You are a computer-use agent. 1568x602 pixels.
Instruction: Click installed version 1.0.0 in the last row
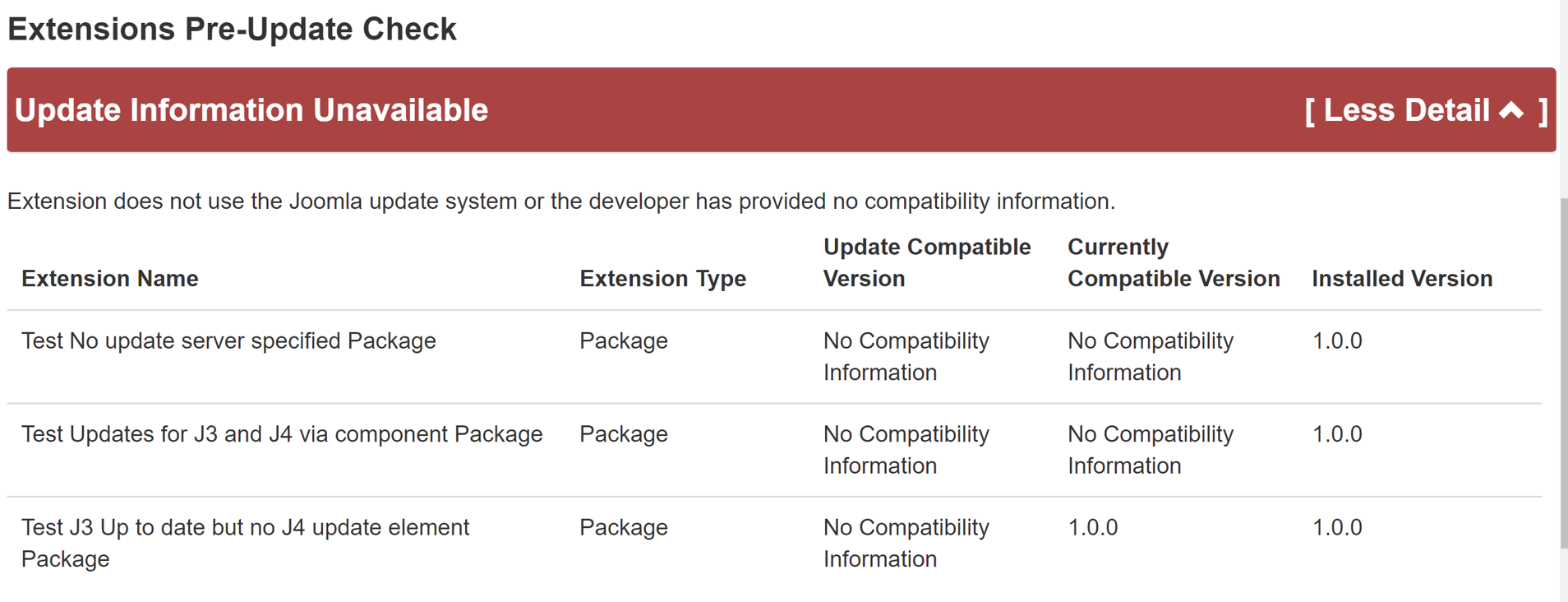(1336, 527)
